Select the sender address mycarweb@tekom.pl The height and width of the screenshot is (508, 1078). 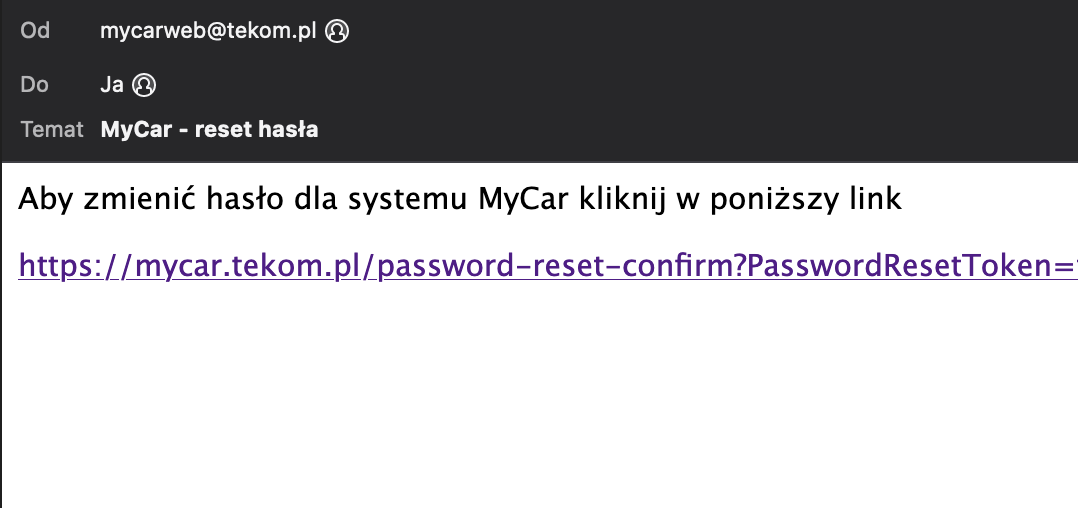[208, 31]
